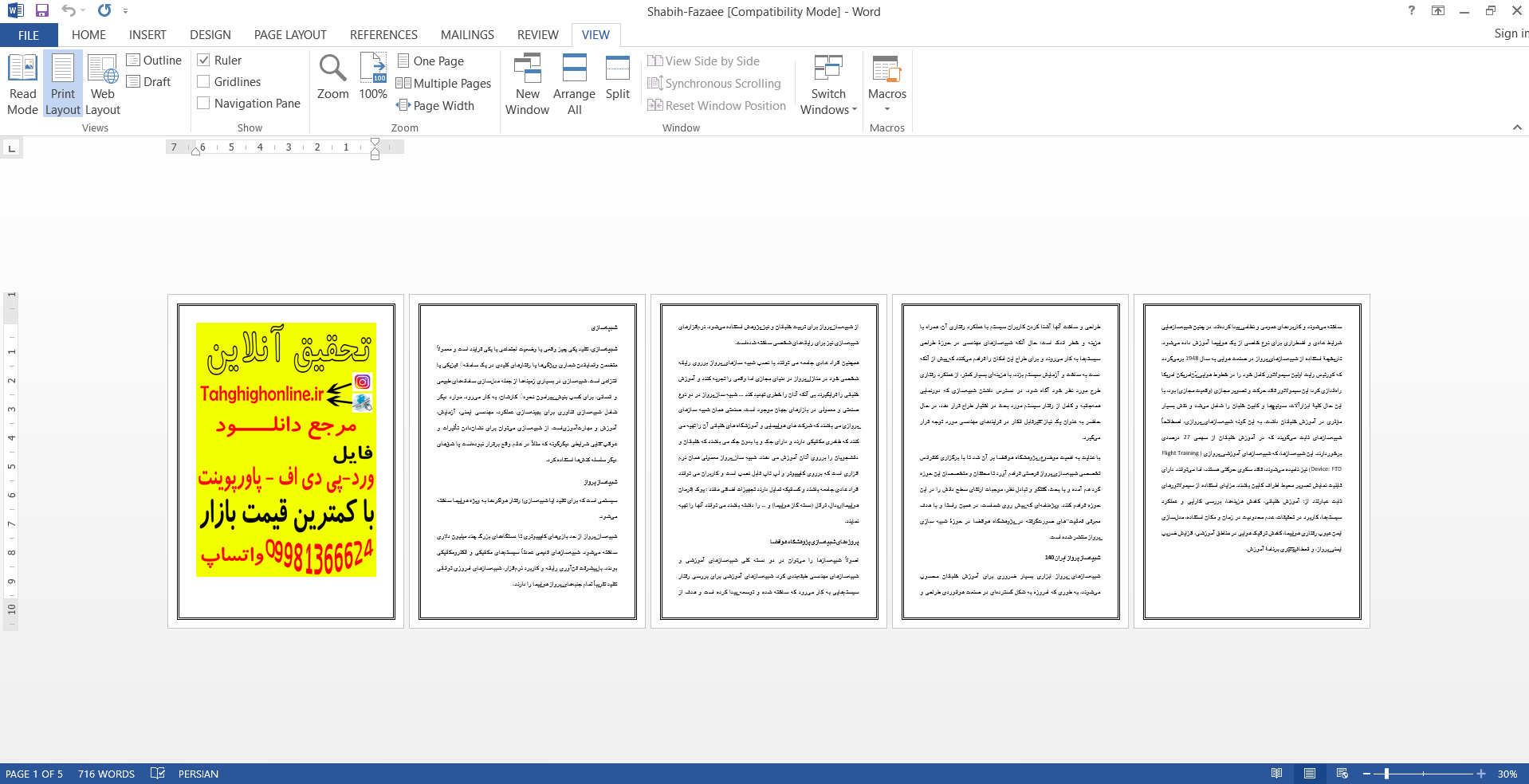Image resolution: width=1529 pixels, height=784 pixels.
Task: Select Web Layout in status bar
Action: pos(1342,774)
